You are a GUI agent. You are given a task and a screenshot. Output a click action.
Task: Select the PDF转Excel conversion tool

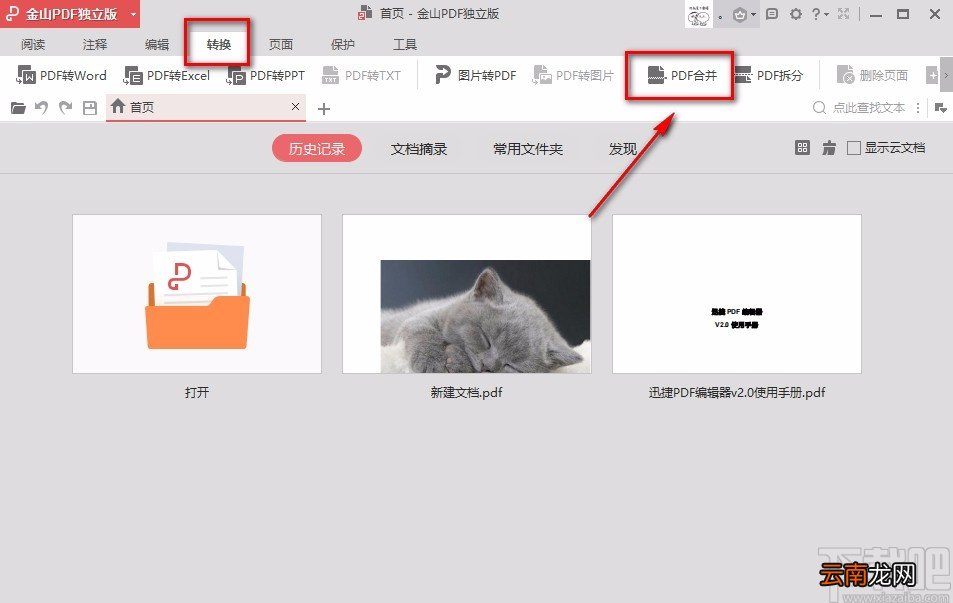click(167, 75)
